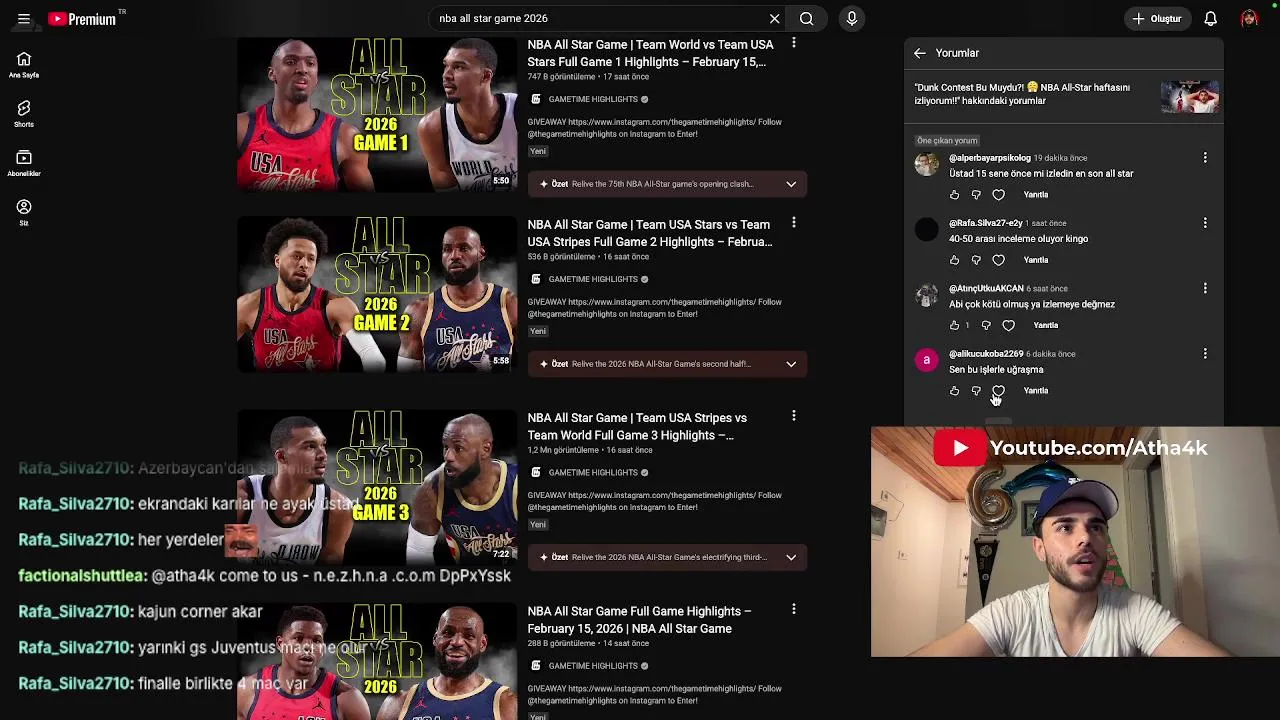Open the Oluştur create button

point(1157,19)
